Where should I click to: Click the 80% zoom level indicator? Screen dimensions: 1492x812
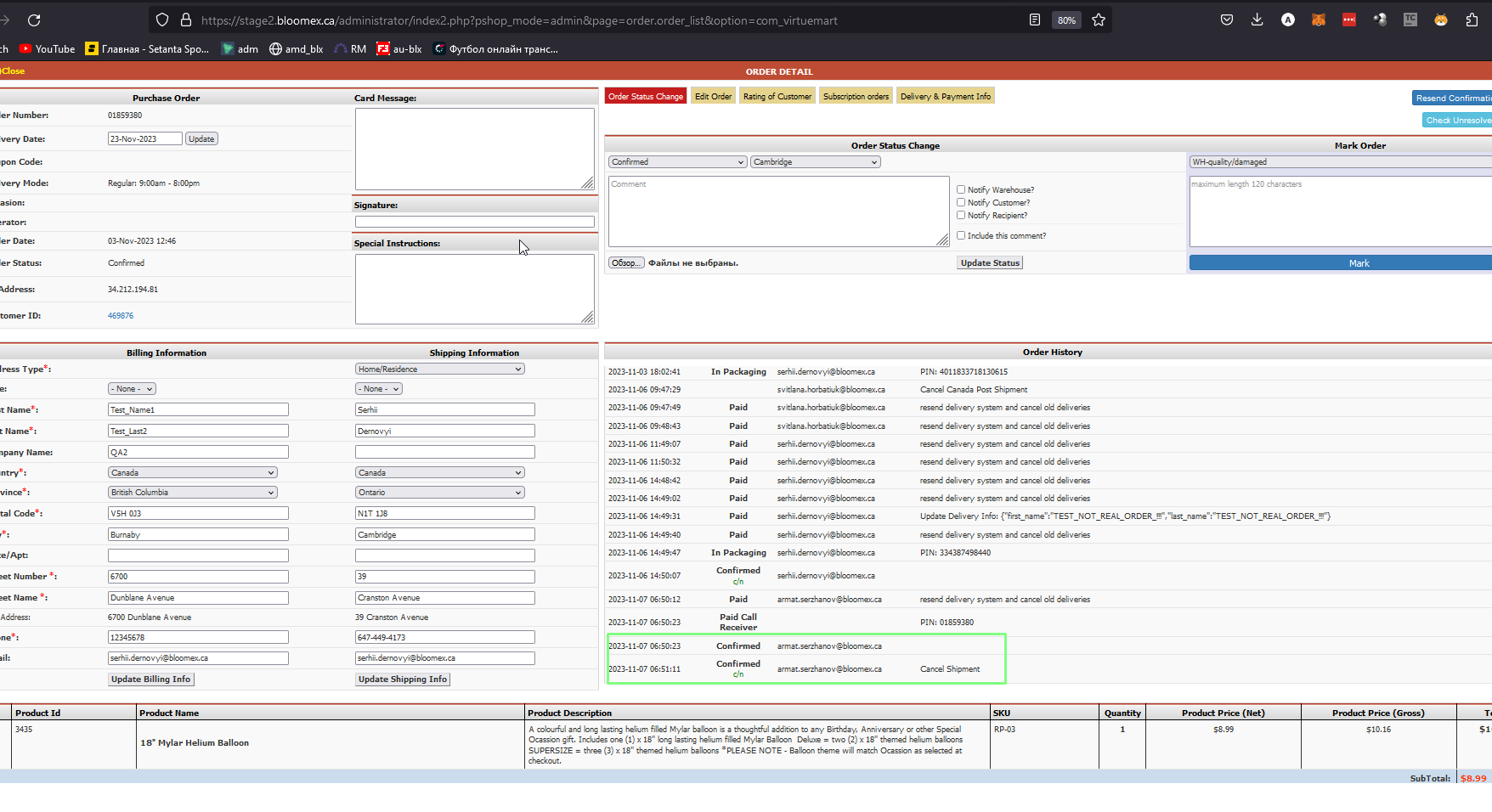pos(1066,20)
